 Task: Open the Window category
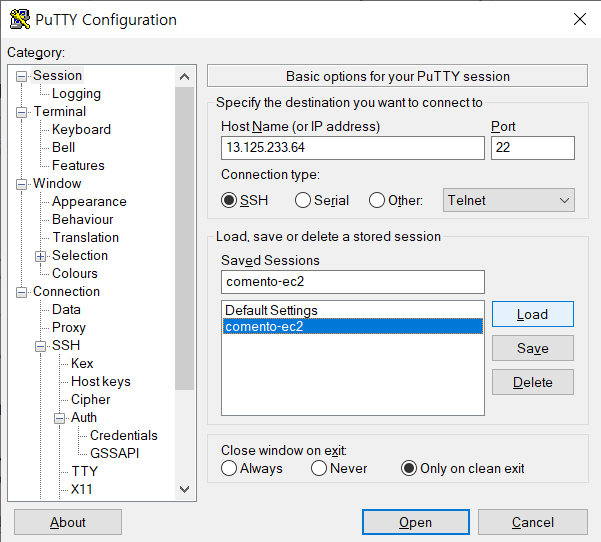point(57,184)
